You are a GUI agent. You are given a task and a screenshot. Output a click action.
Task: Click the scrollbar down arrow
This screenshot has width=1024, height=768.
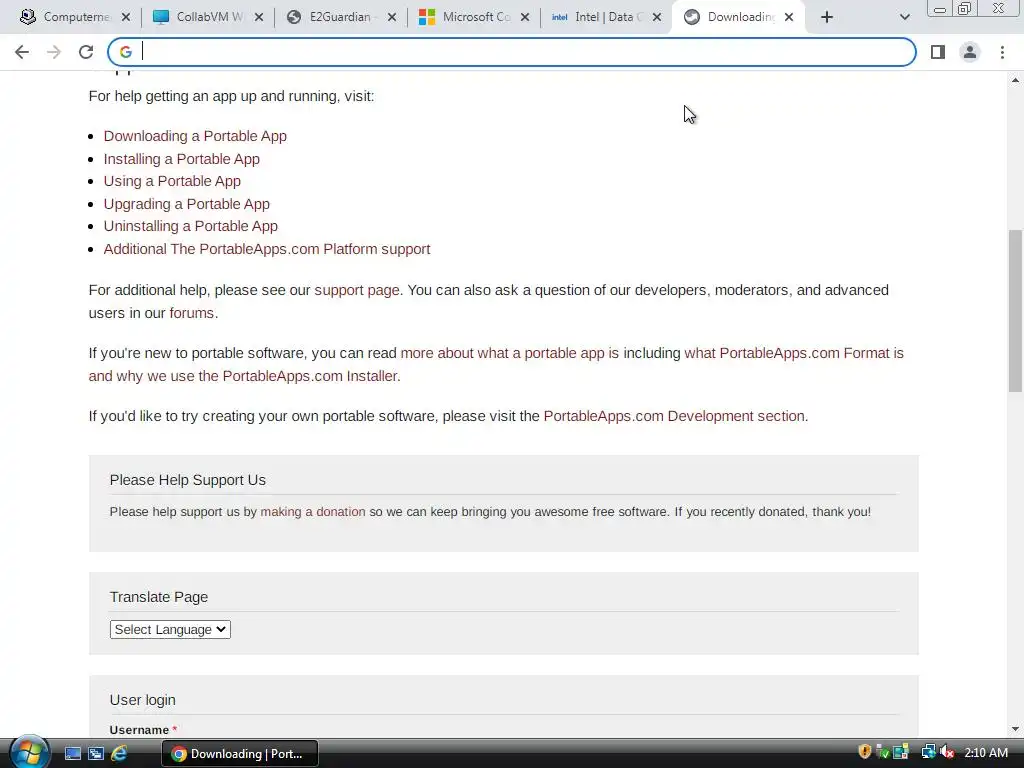click(x=1015, y=729)
